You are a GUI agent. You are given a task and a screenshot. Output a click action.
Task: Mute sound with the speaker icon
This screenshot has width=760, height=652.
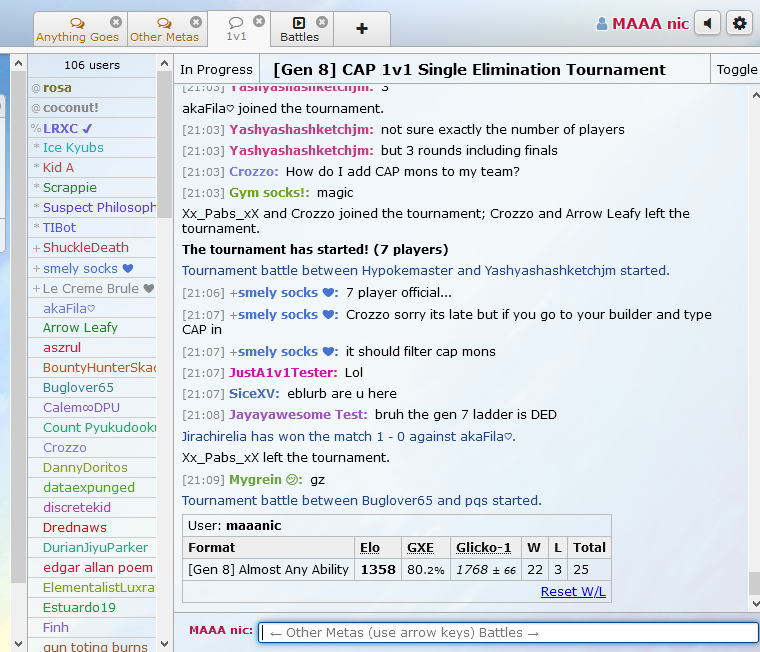[x=707, y=23]
